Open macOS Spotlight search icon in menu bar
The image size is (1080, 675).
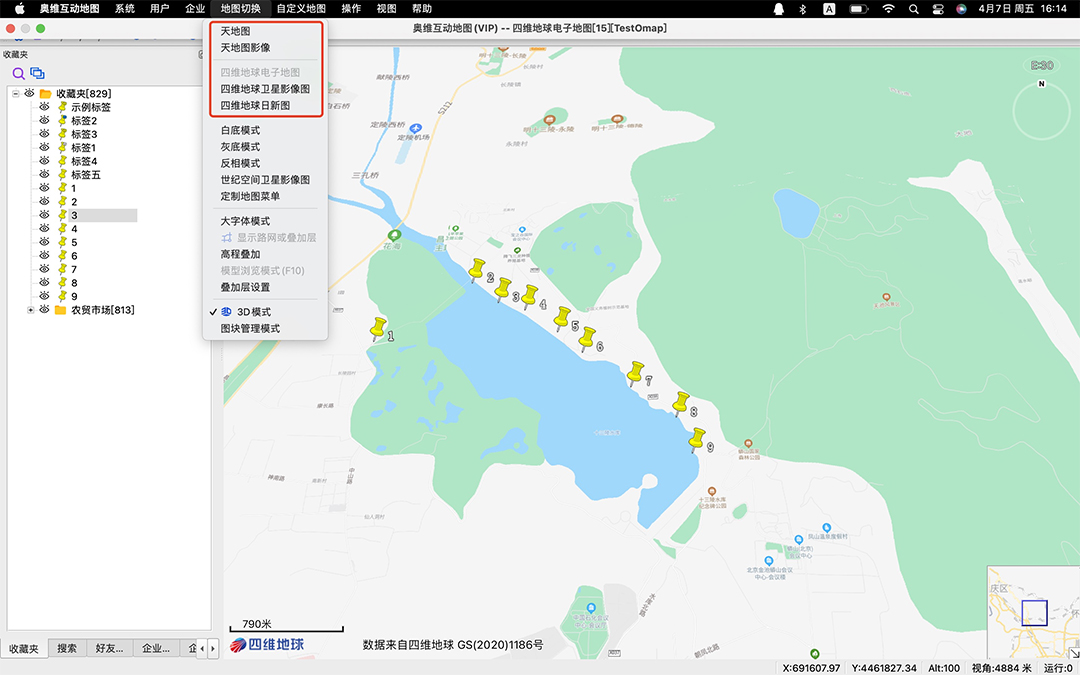[x=913, y=9]
